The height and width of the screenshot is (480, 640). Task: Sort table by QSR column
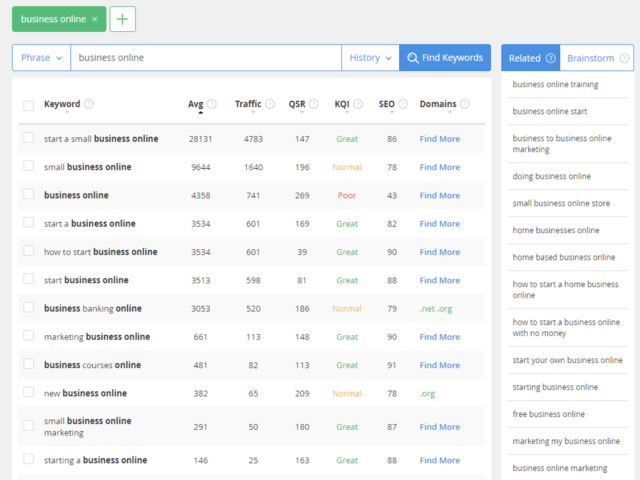click(297, 104)
